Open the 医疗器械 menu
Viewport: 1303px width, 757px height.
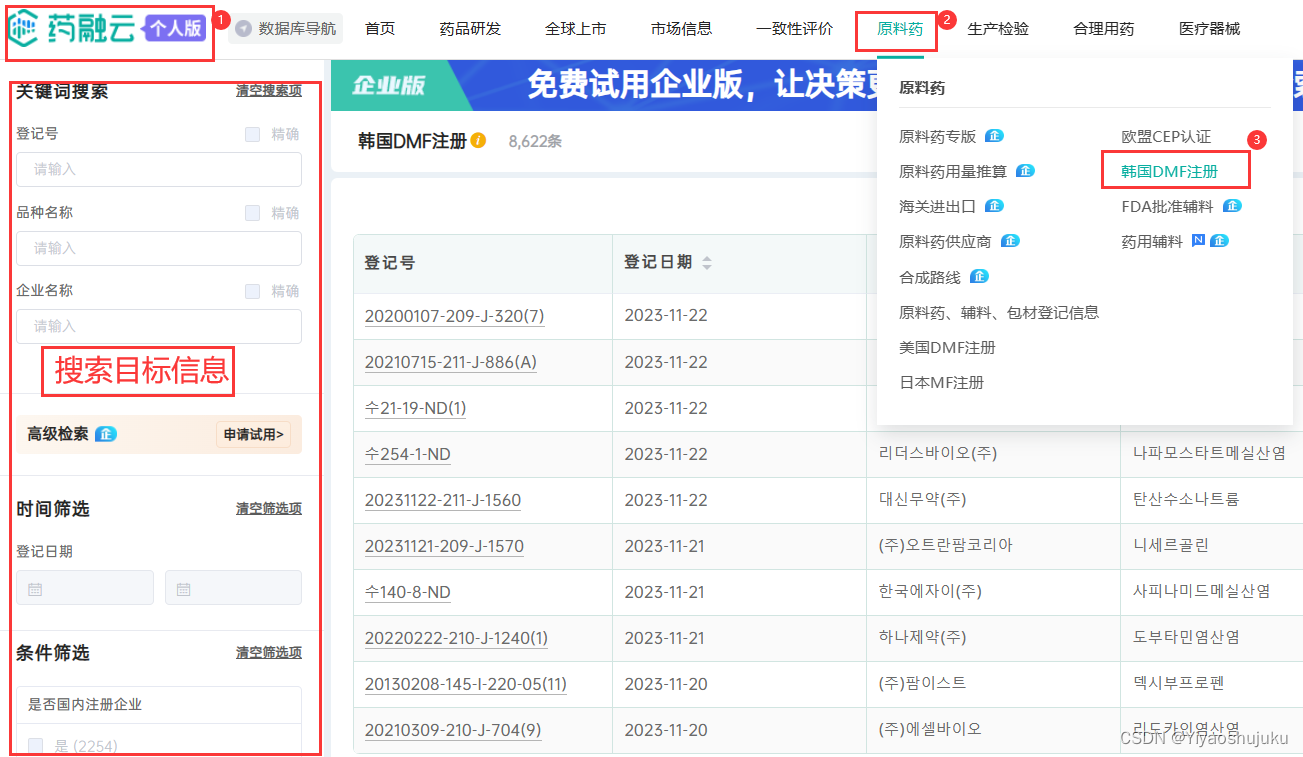click(1210, 29)
